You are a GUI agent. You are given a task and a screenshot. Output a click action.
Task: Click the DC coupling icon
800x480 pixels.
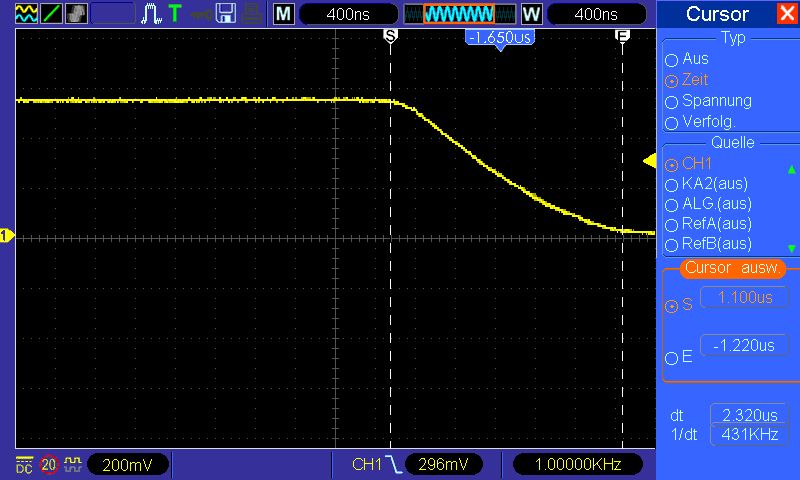[x=24, y=465]
